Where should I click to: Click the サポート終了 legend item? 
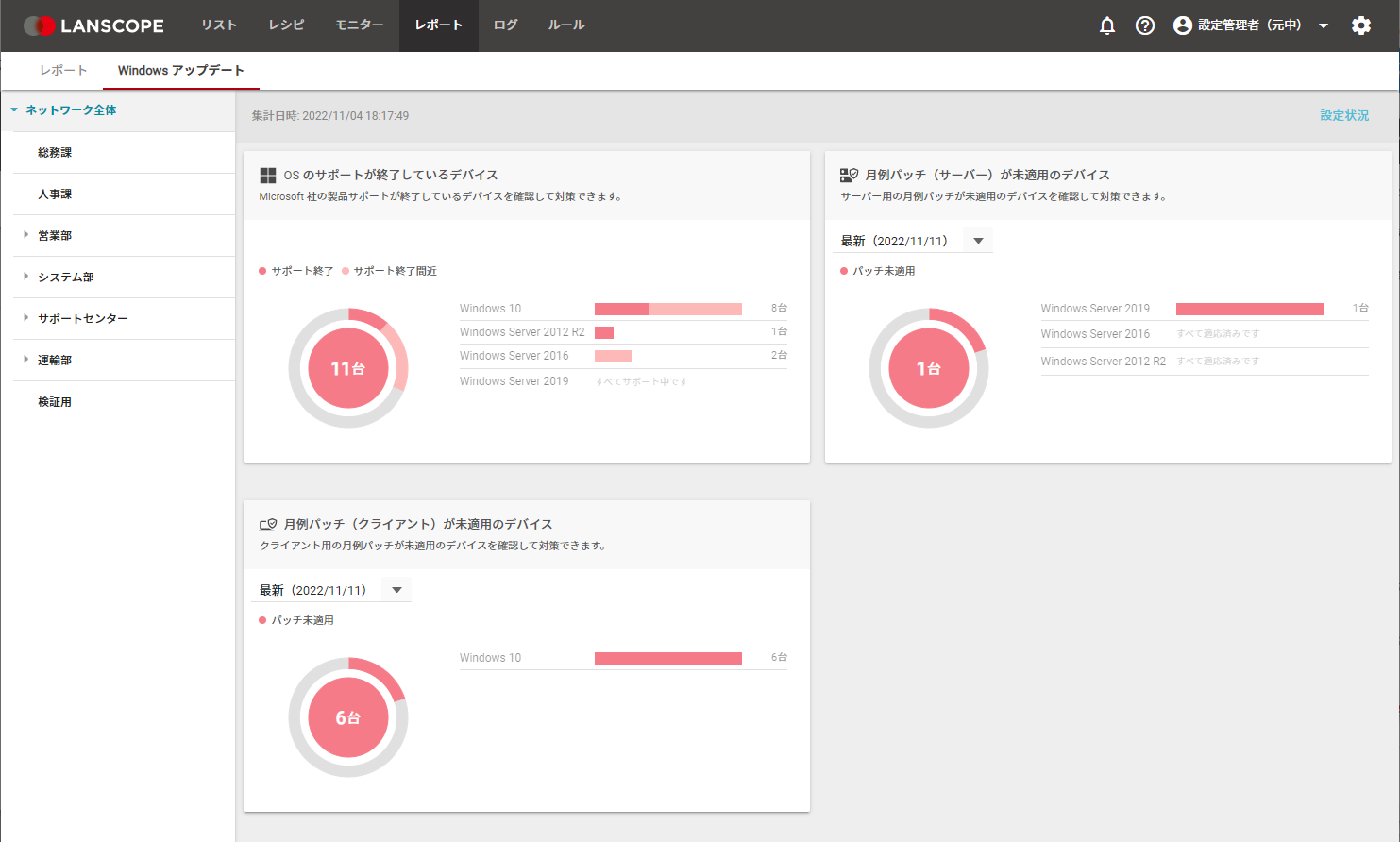coord(296,271)
